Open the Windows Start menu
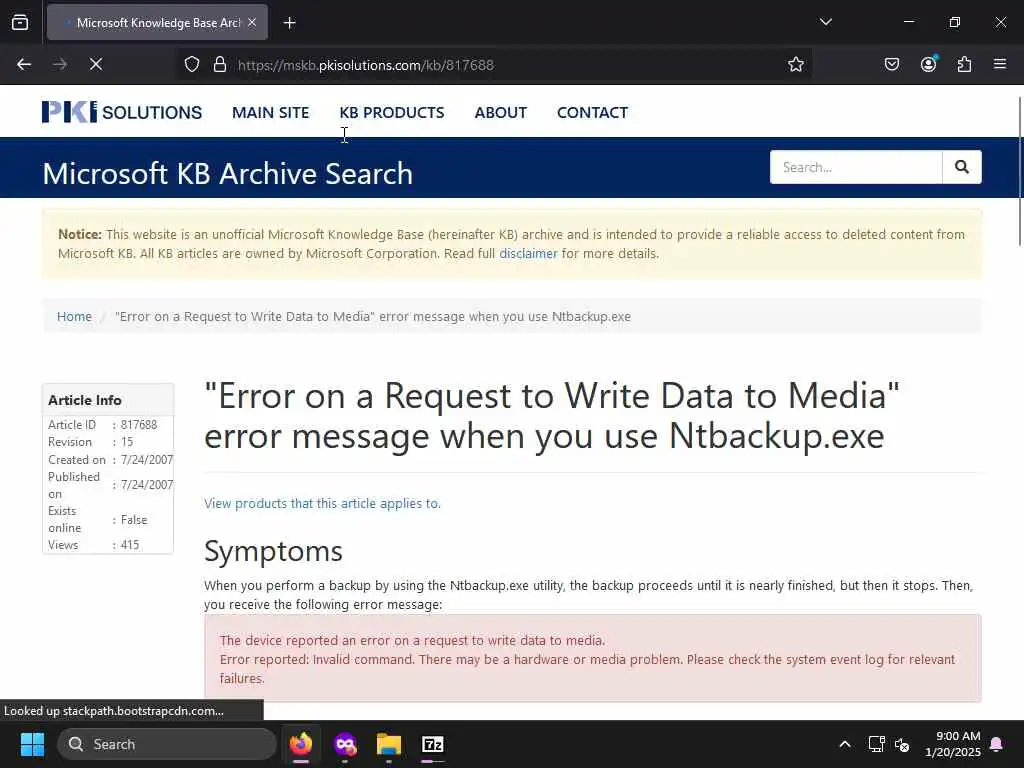Viewport: 1024px width, 768px height. (x=32, y=744)
